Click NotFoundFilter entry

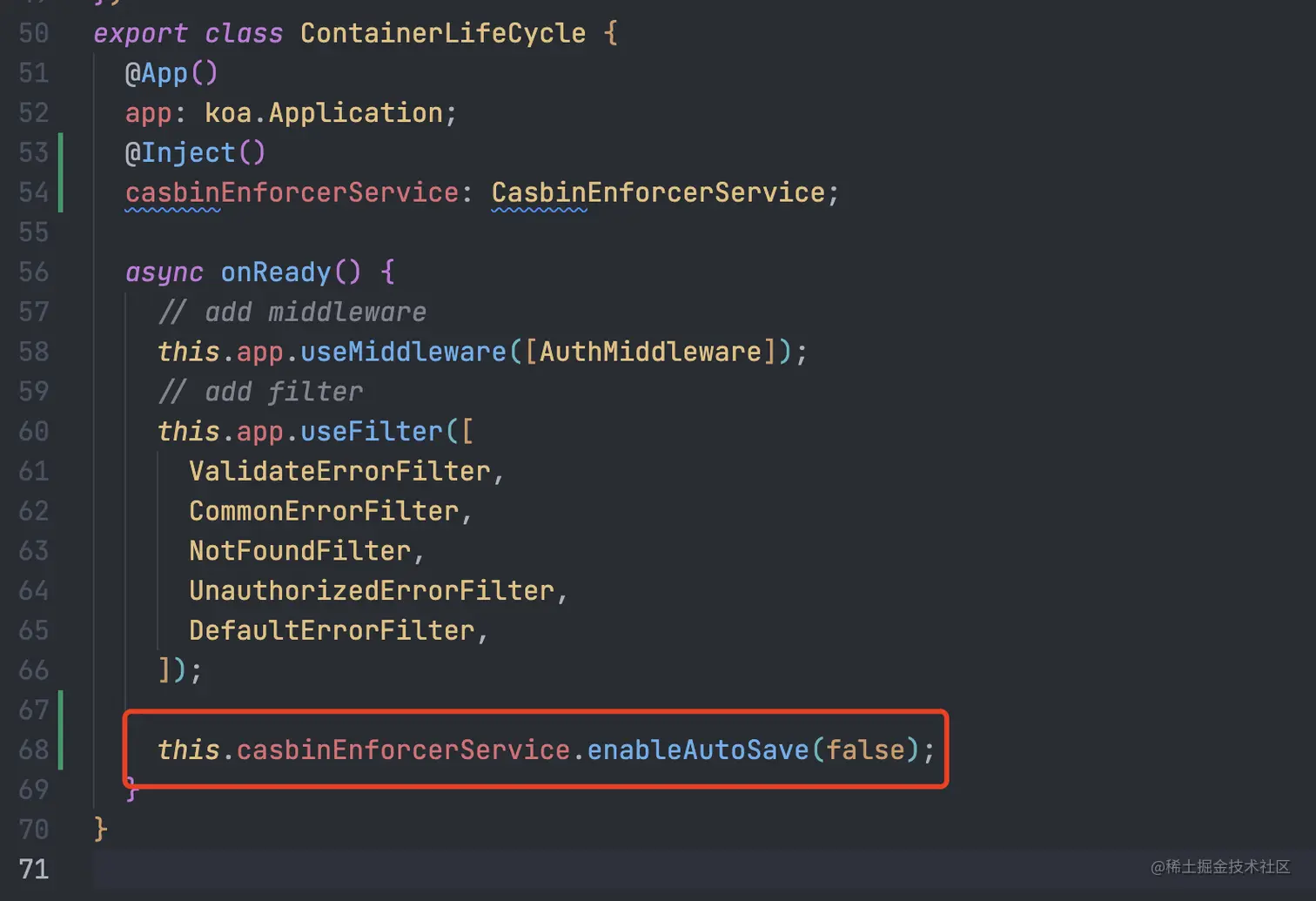click(299, 551)
